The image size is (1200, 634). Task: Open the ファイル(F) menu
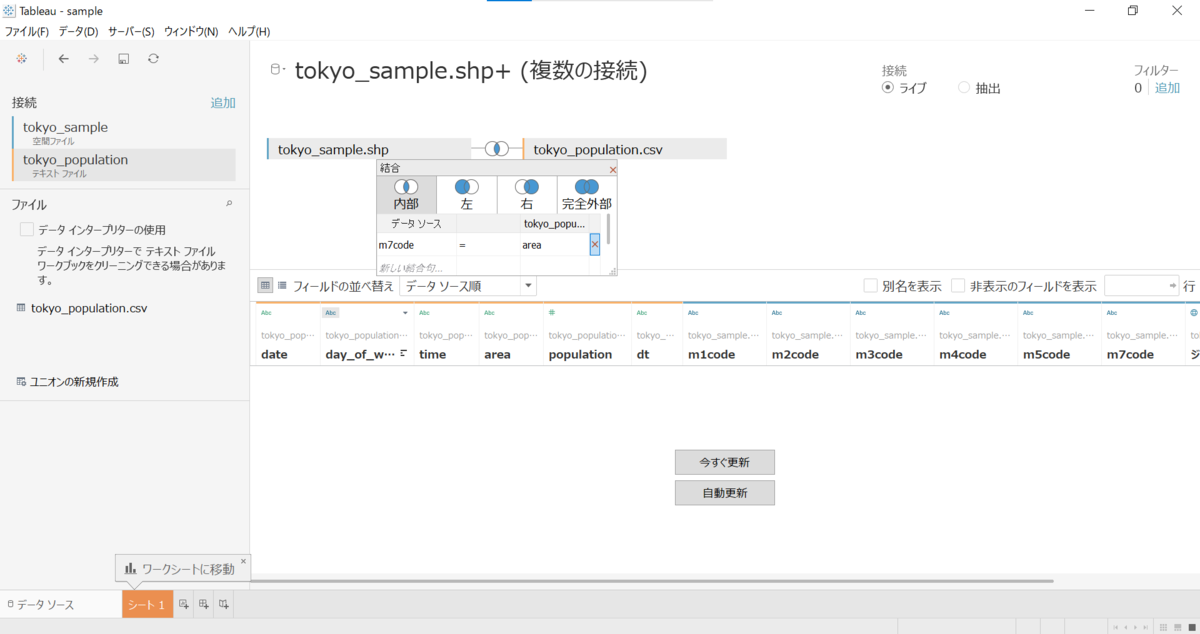pos(26,32)
